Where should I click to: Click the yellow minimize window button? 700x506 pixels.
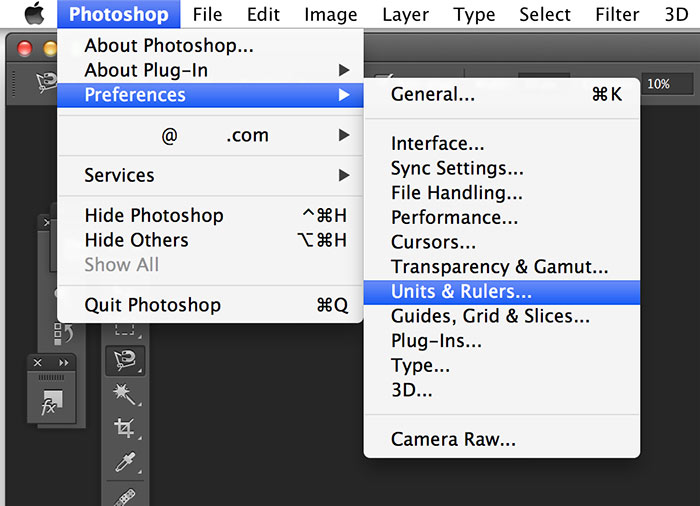pos(50,48)
